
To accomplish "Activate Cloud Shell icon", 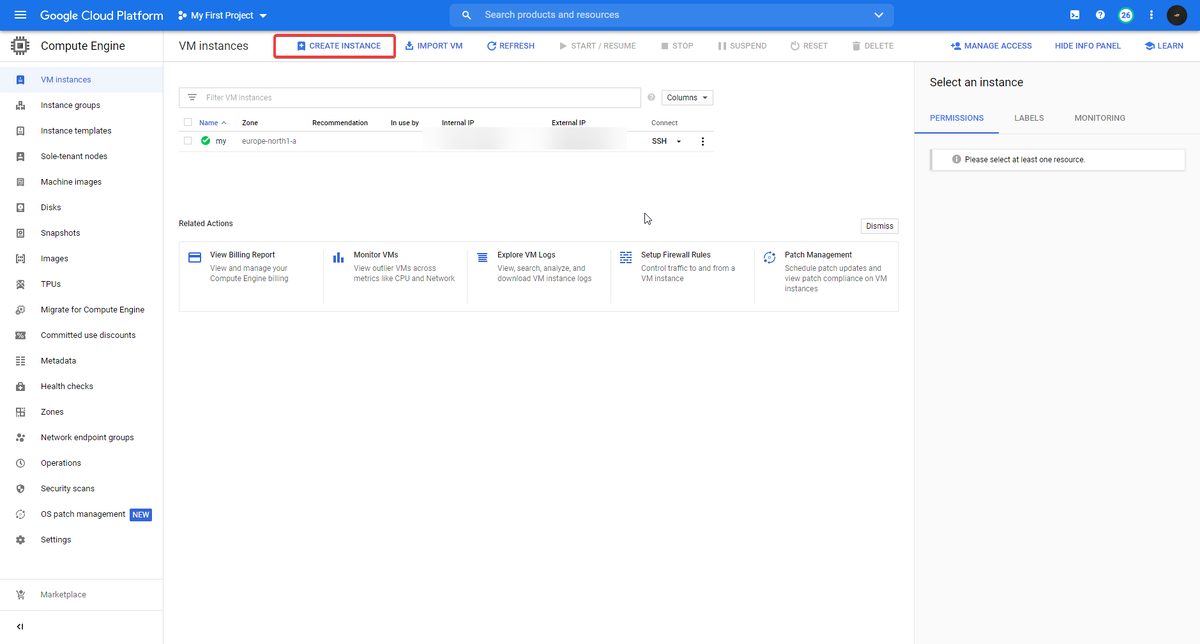I will click(x=1074, y=15).
